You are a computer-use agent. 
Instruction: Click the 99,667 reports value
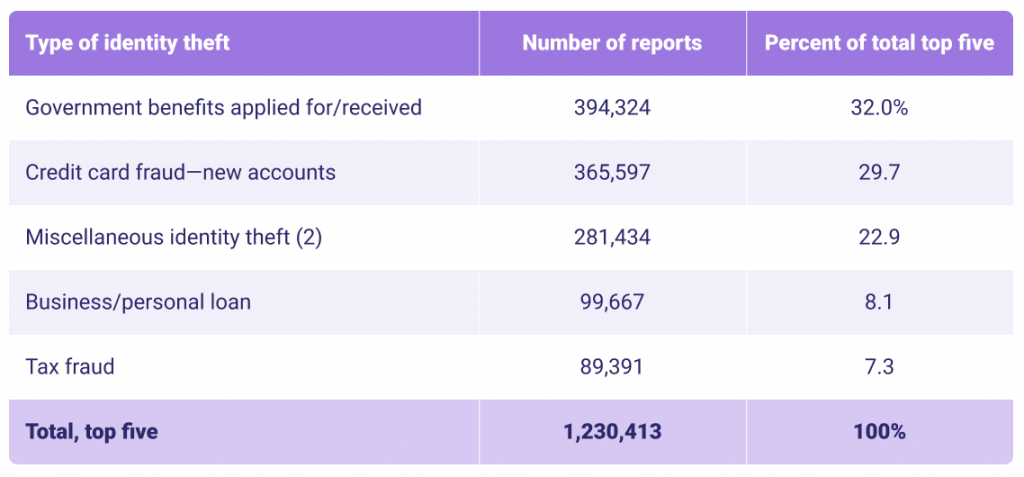[612, 302]
